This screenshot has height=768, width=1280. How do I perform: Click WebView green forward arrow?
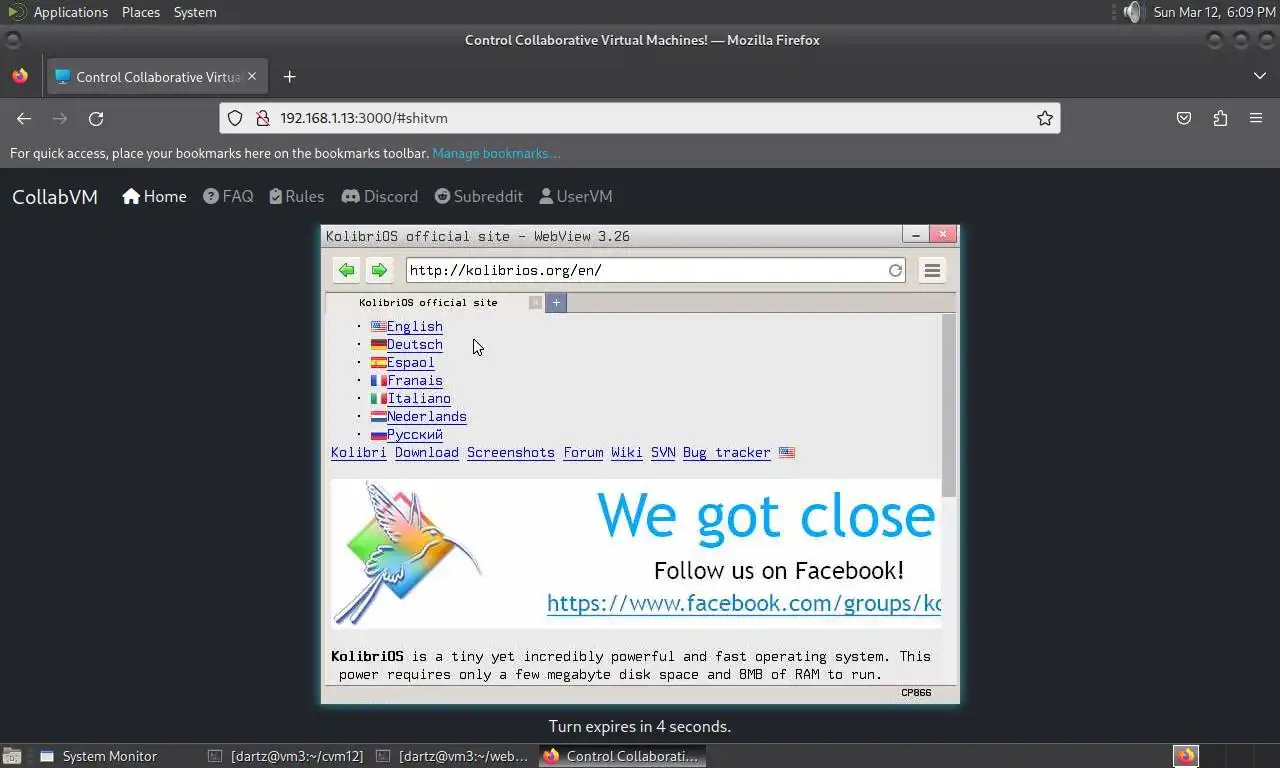[x=378, y=270]
